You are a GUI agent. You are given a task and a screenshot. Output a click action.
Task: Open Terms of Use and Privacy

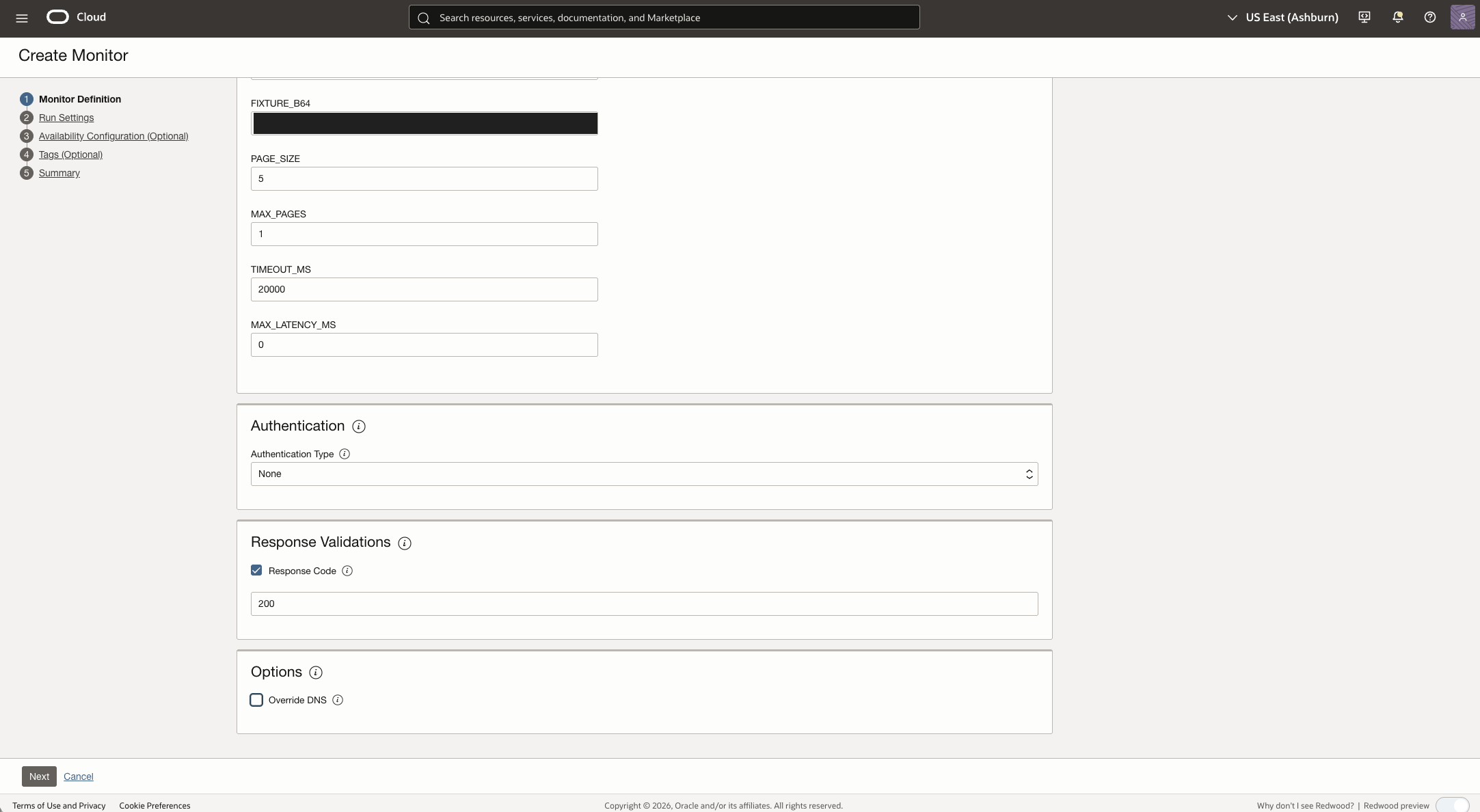[x=59, y=806]
